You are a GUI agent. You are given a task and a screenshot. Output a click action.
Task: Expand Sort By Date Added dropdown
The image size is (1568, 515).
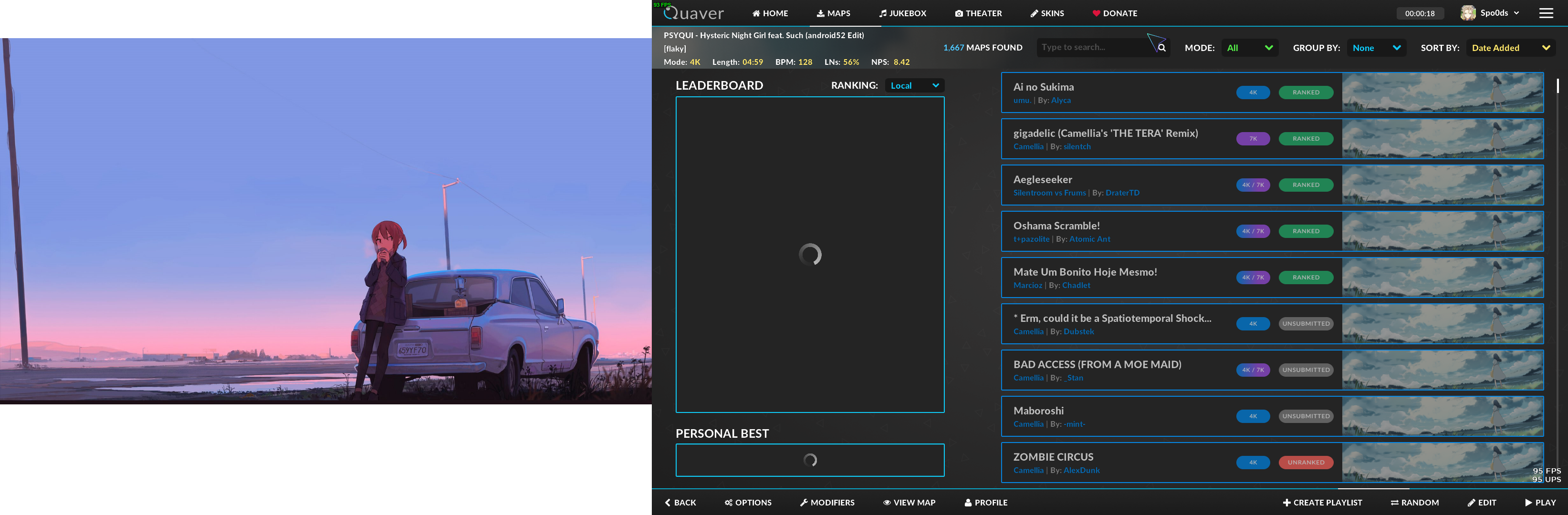[x=1510, y=47]
